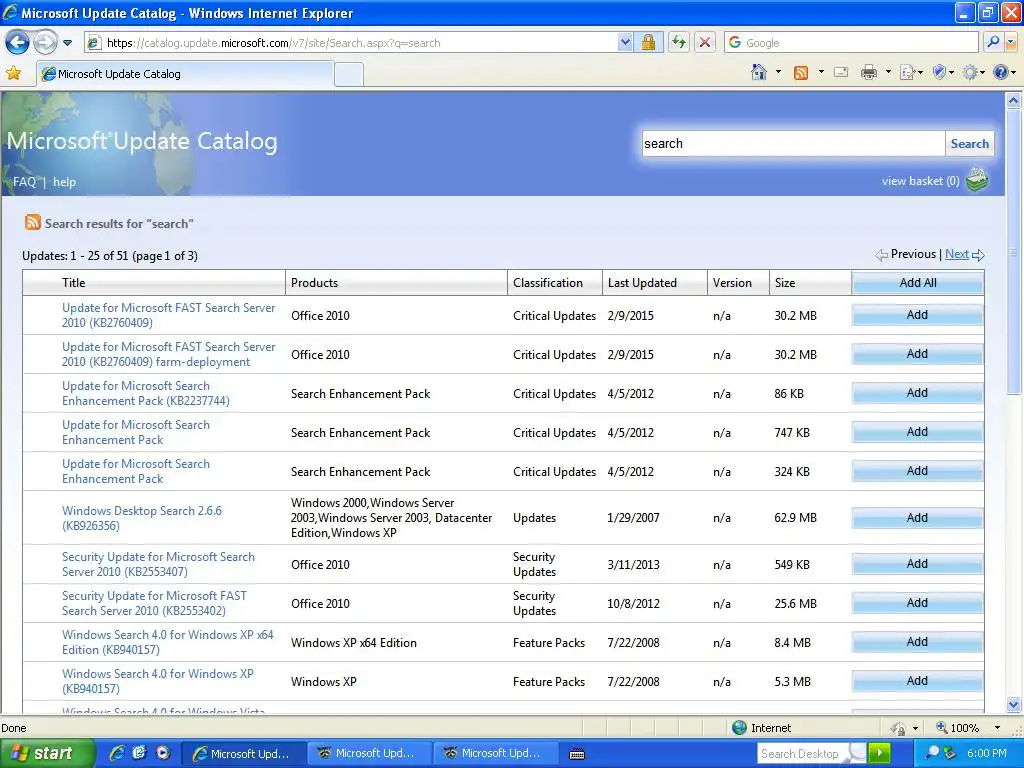Click the Add All button
This screenshot has height=768, width=1024.
coord(918,283)
